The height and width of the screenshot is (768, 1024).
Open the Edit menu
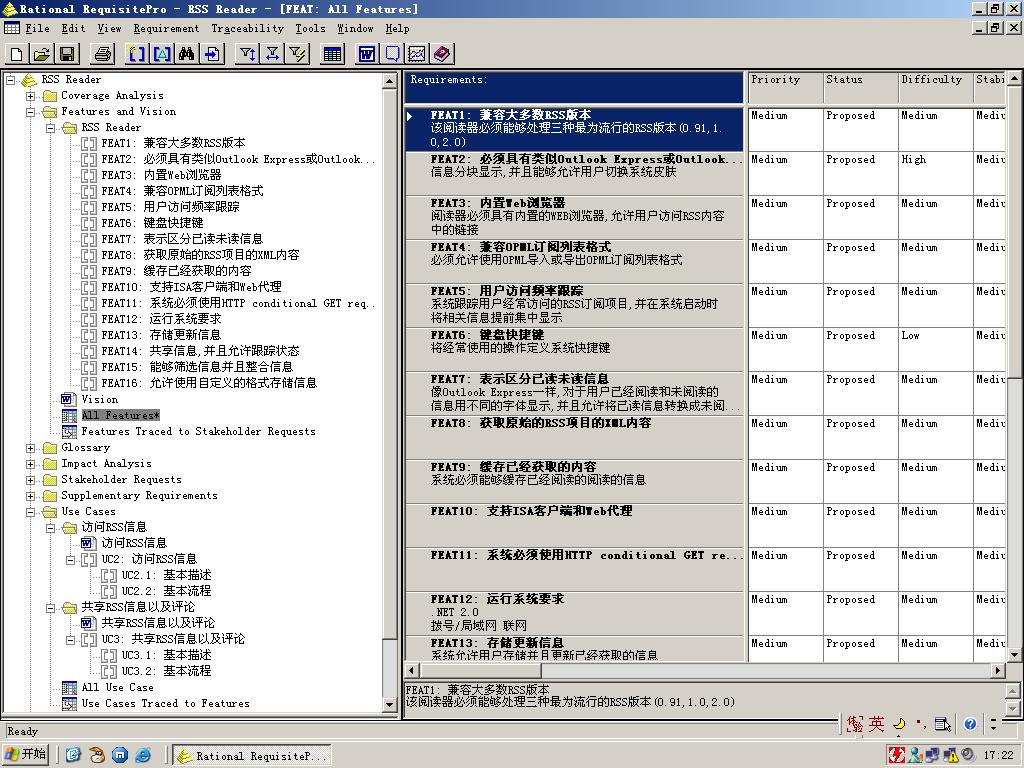pos(73,28)
